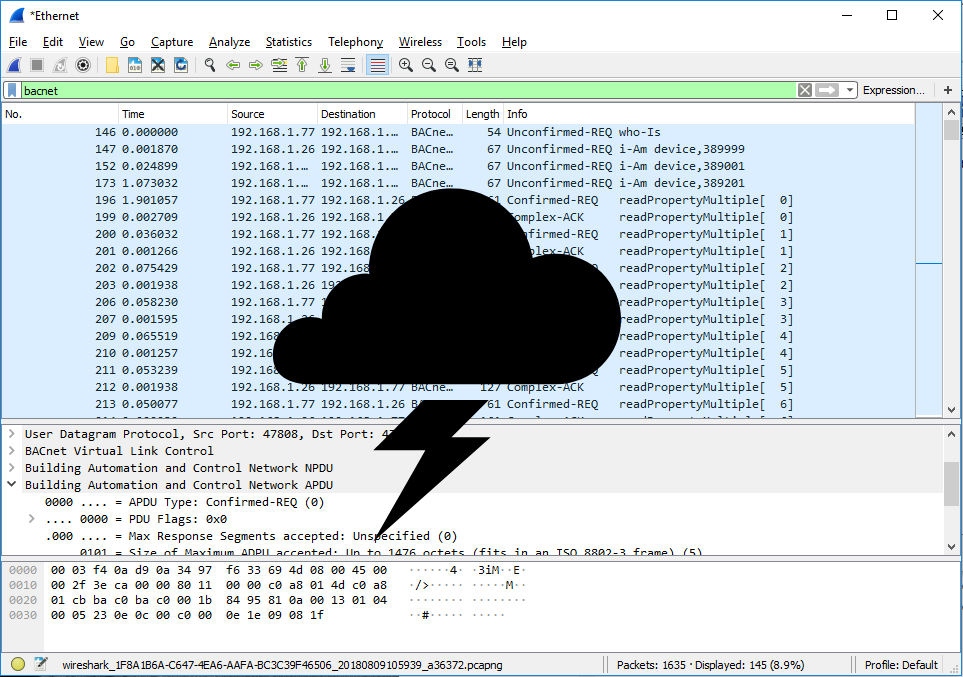The image size is (963, 677).
Task: Select packet 213 readPropertyMultiple row
Action: tap(458, 404)
